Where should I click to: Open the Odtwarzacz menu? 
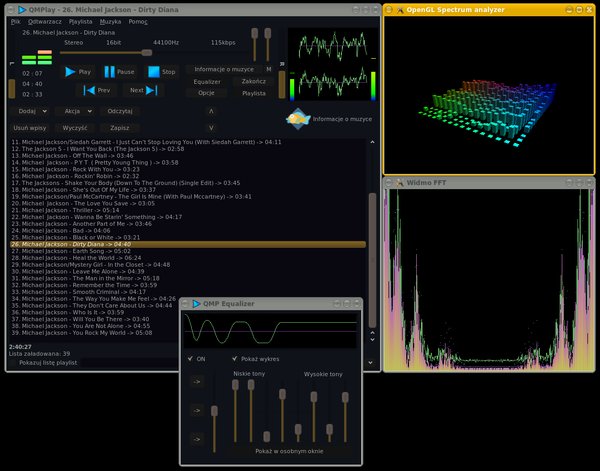[x=44, y=21]
